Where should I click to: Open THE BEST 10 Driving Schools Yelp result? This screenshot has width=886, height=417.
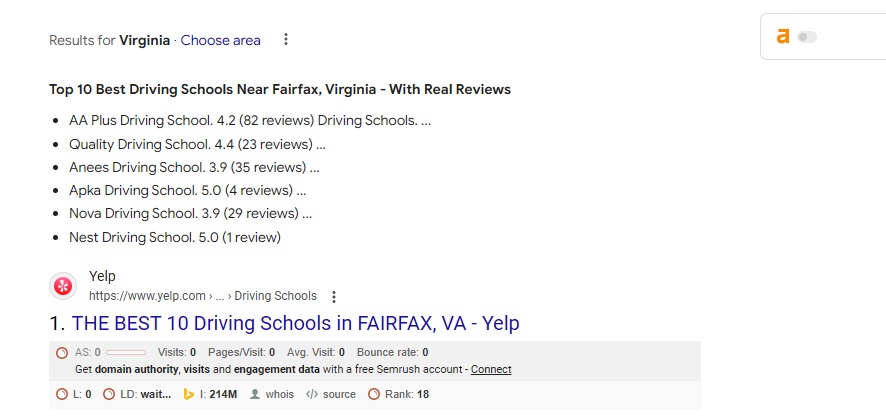pos(295,324)
